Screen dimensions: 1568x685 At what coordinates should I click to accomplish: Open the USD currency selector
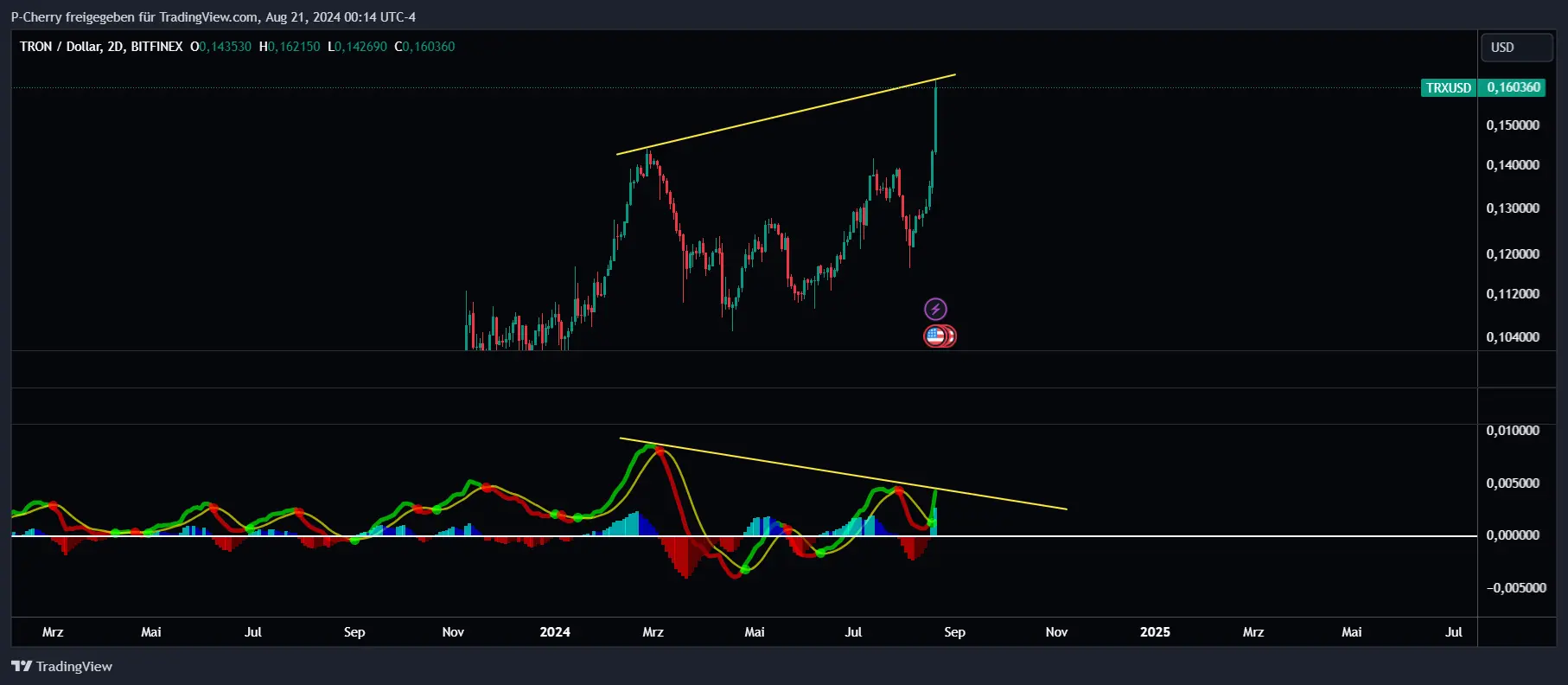(1516, 48)
